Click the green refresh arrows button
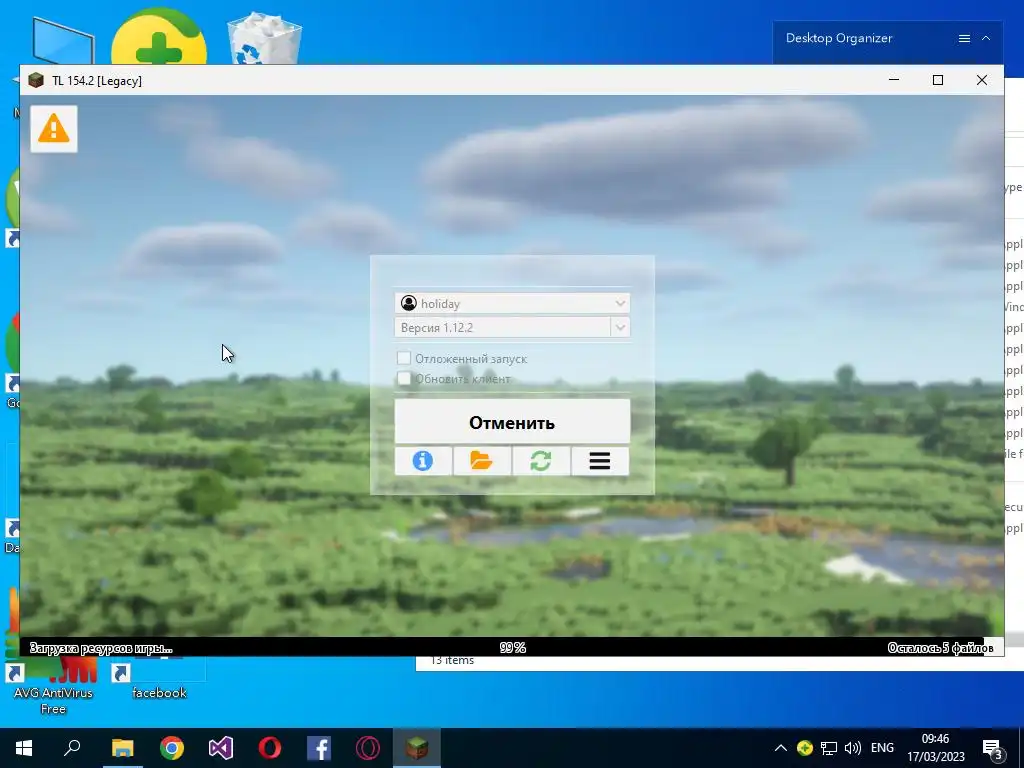 [x=541, y=461]
